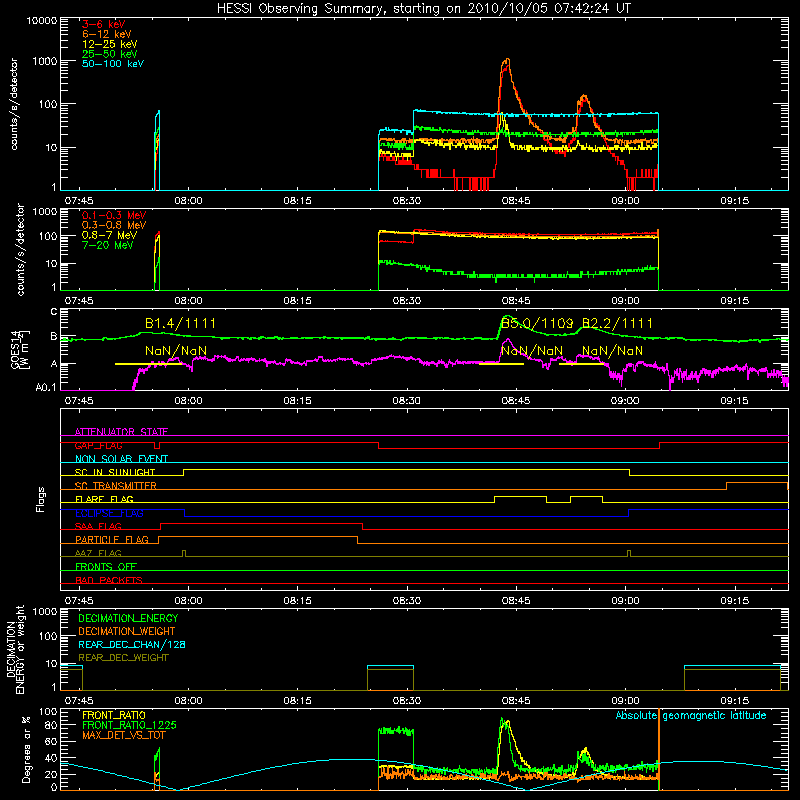Click the raised SAA_FLAG segment
The width and height of the screenshot is (800, 800).
(262, 523)
